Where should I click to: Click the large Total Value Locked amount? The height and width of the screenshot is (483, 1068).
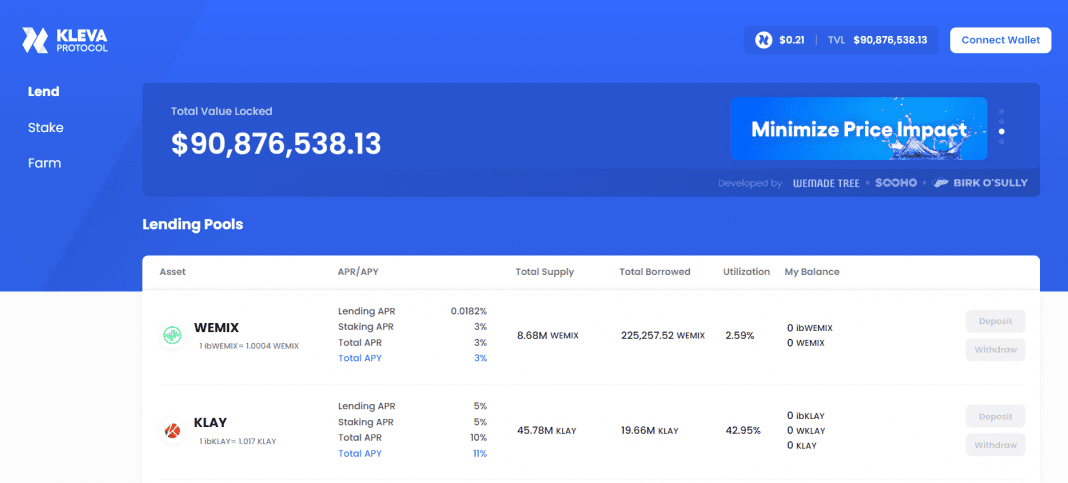click(276, 144)
